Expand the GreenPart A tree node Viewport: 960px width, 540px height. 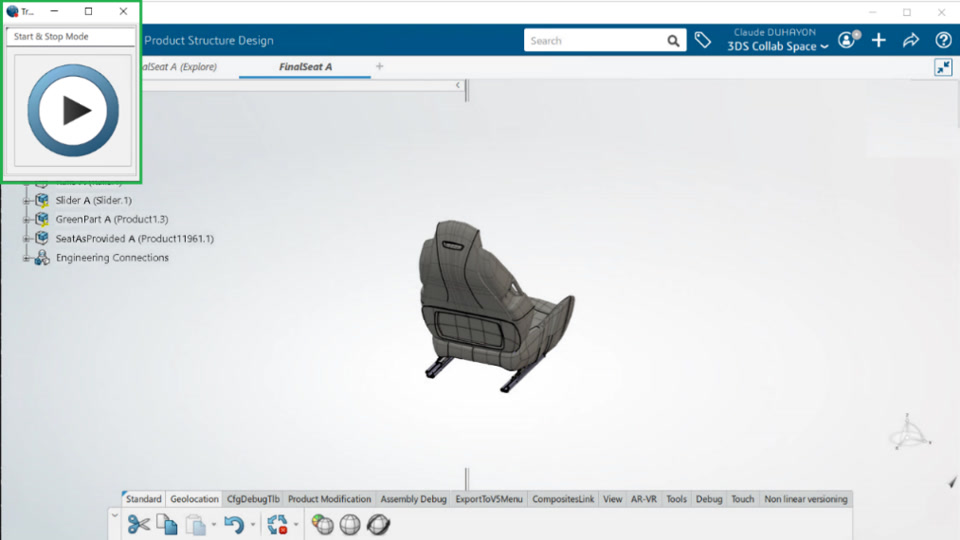point(26,220)
